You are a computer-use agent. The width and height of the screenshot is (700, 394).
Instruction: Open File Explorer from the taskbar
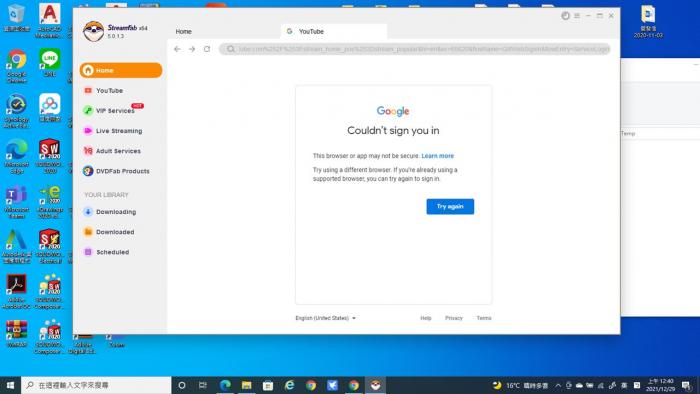click(x=246, y=385)
